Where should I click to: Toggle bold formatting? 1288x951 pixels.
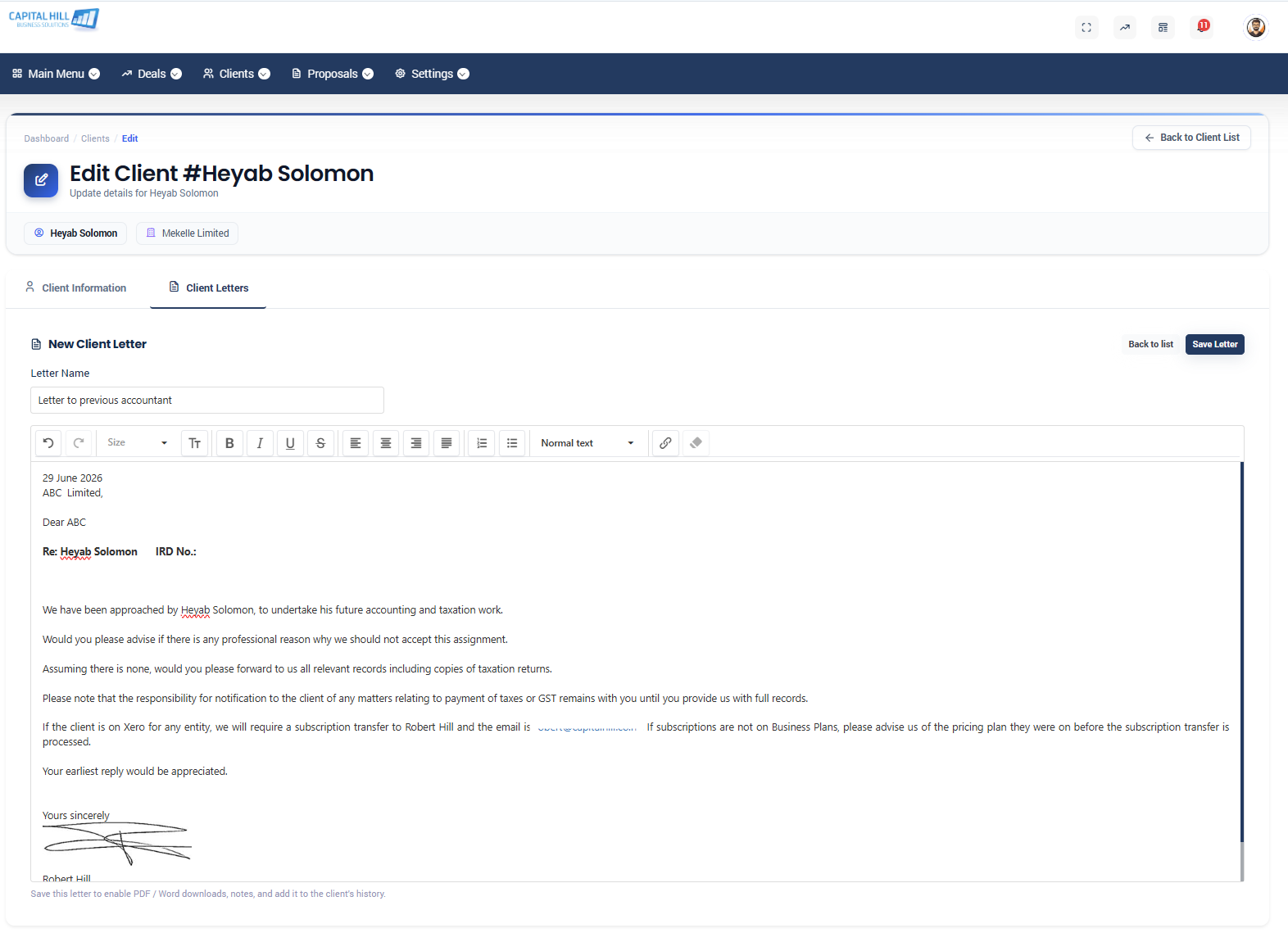[229, 443]
